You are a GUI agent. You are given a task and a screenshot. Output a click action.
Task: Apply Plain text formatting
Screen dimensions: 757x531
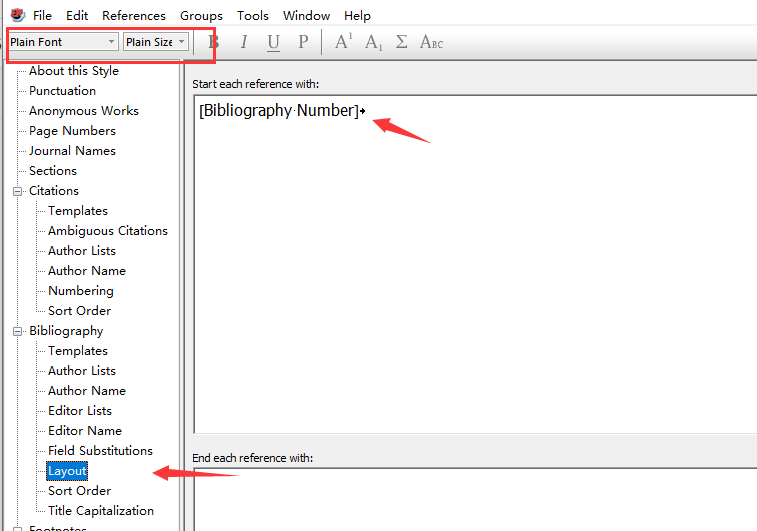click(303, 42)
